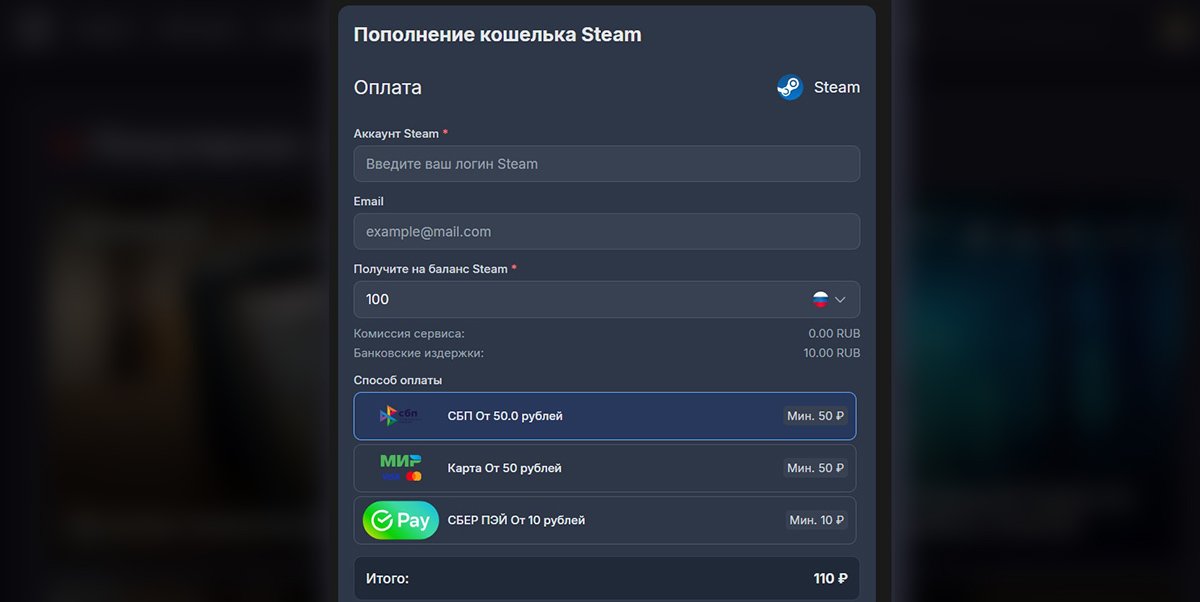Click the Мин. 50 ₽ badge on СБП
Image resolution: width=1200 pixels, height=602 pixels.
(x=815, y=416)
